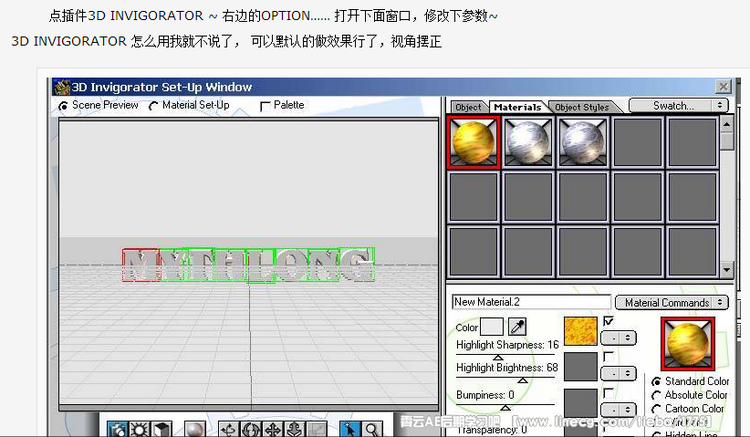
Task: Select the cube object tool
Action: click(162, 429)
